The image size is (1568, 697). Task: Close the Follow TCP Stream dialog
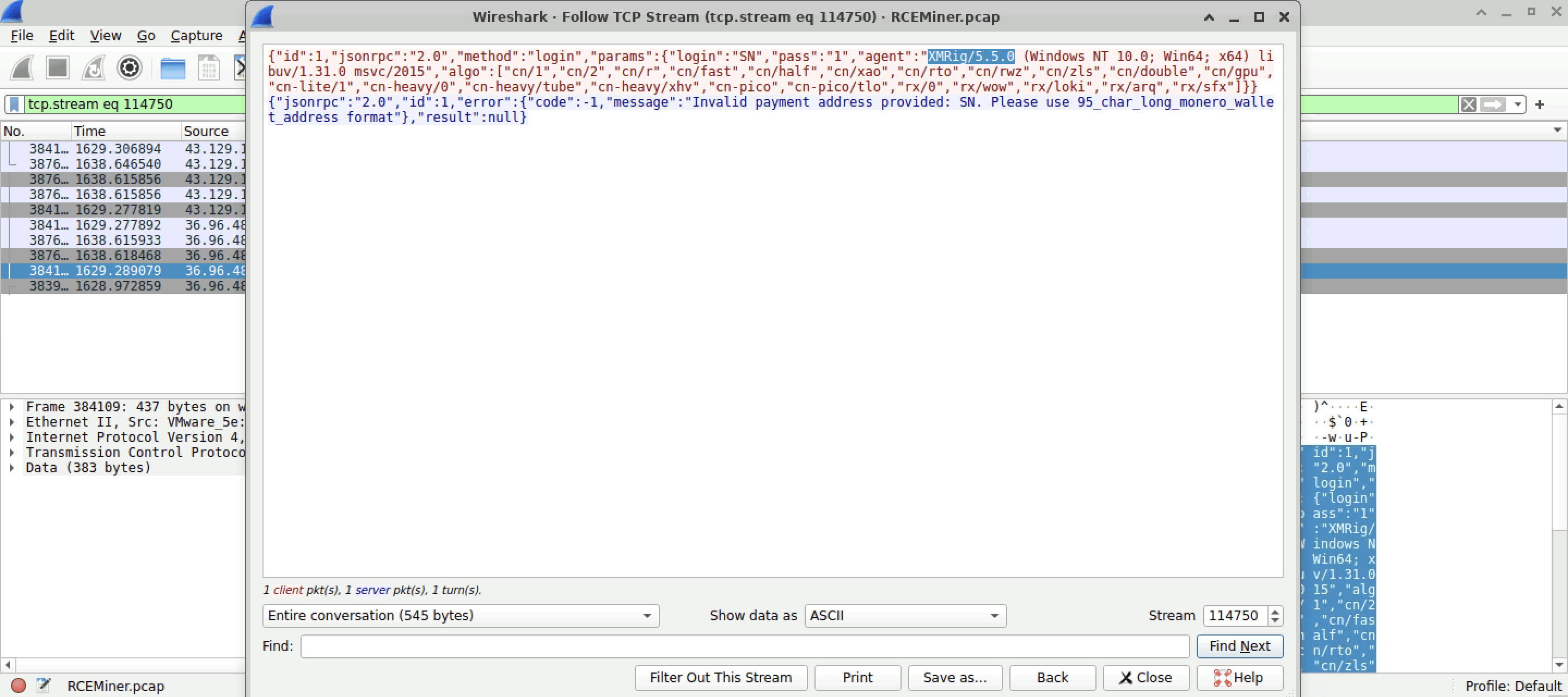coord(1146,677)
